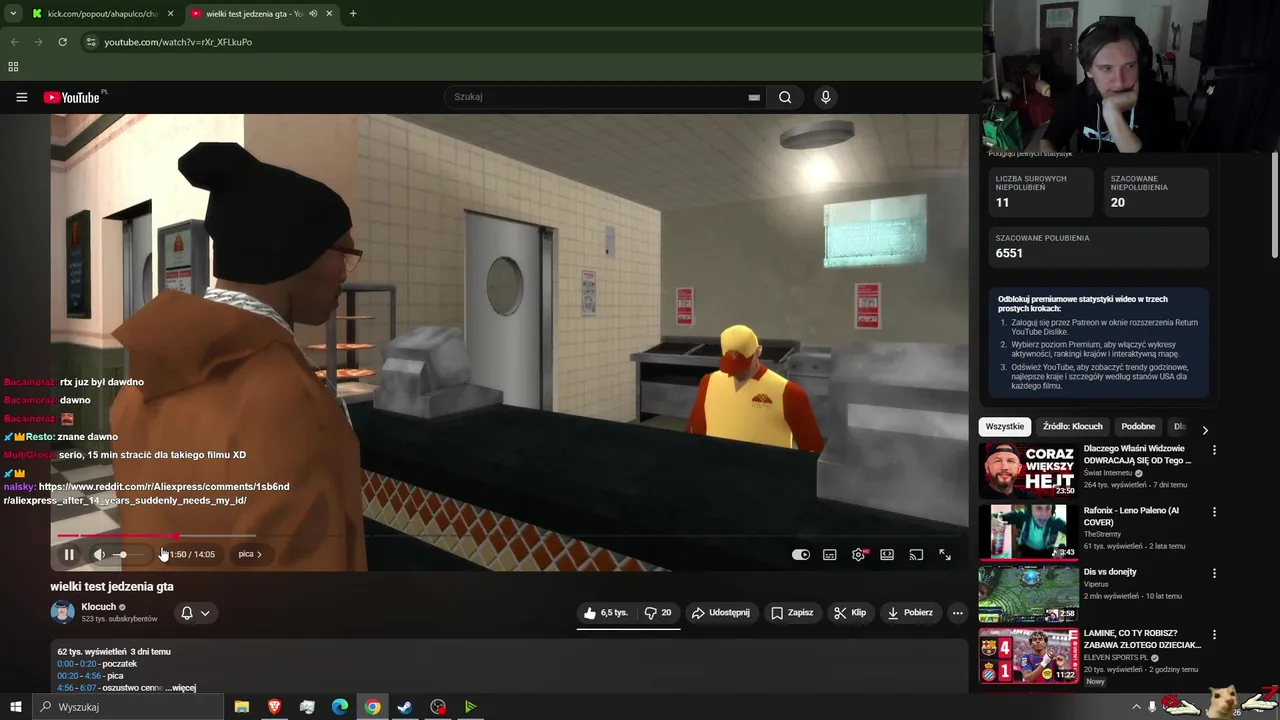Open options for LAMINE video

1214,635
